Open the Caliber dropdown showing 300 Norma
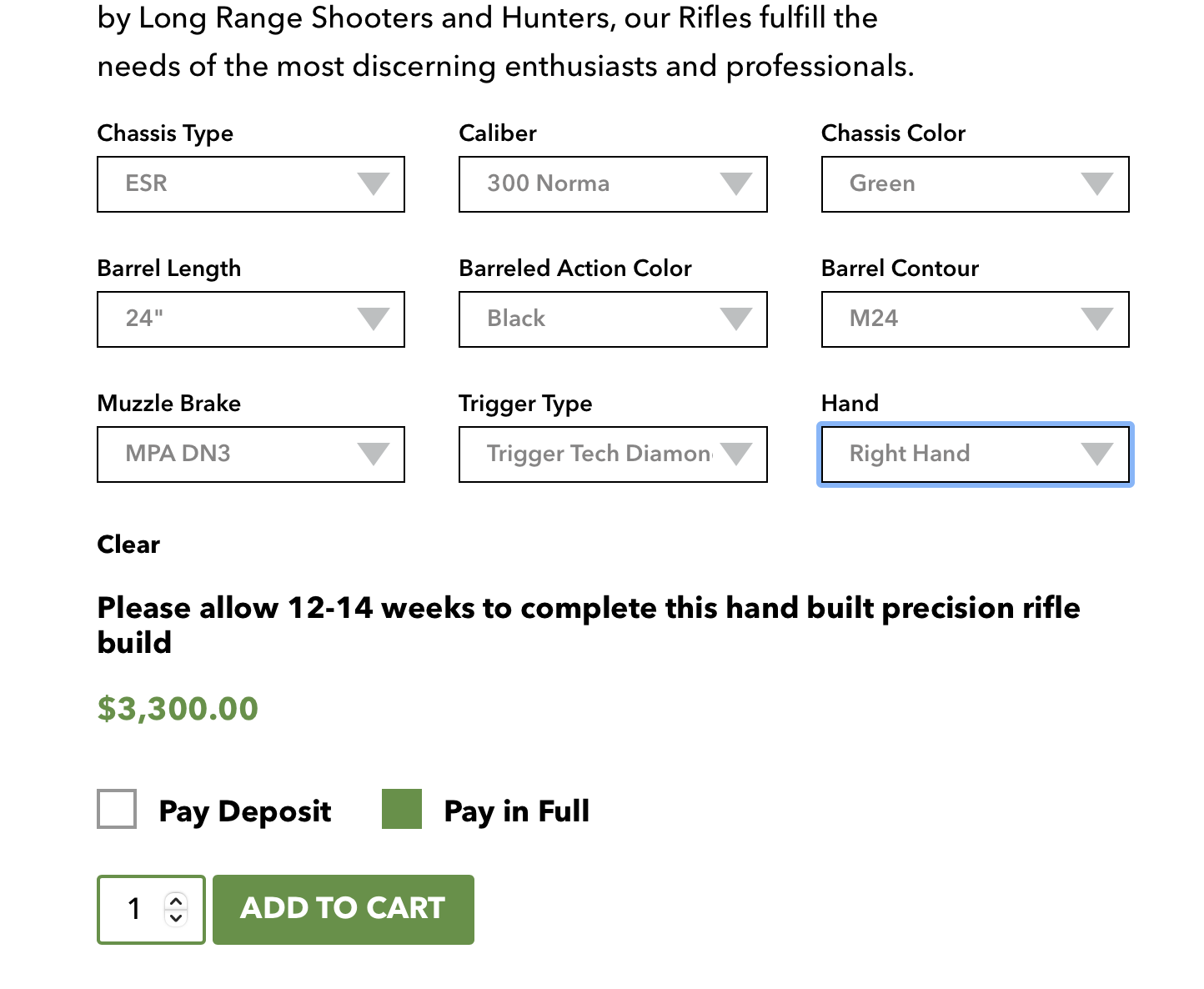The image size is (1204, 989). [x=613, y=184]
